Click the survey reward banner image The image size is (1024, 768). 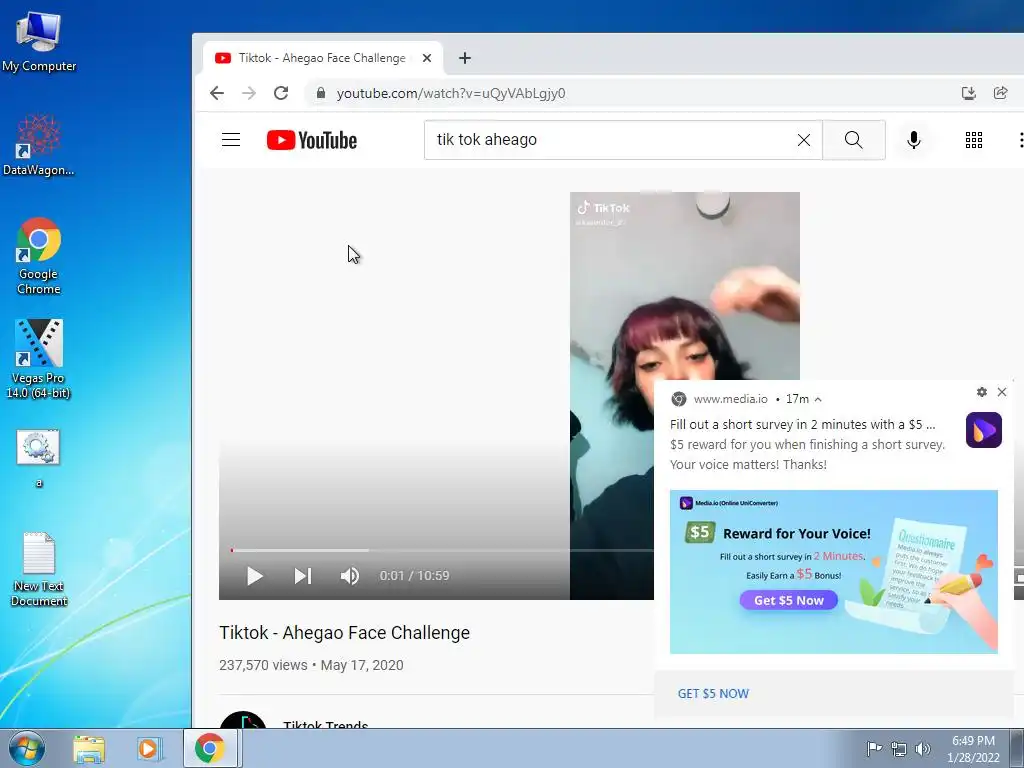pos(833,571)
